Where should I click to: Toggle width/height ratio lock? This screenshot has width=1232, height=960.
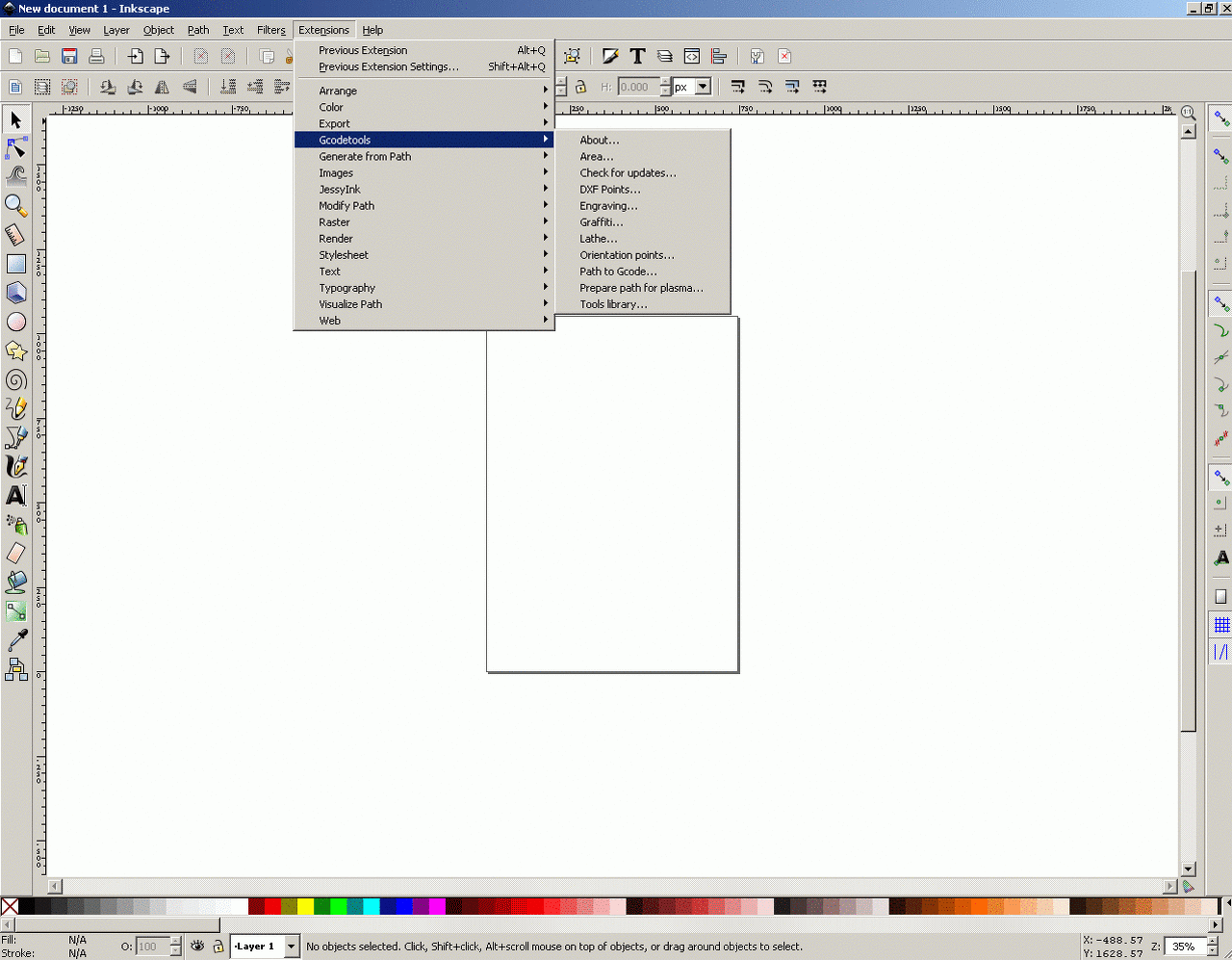pos(580,87)
